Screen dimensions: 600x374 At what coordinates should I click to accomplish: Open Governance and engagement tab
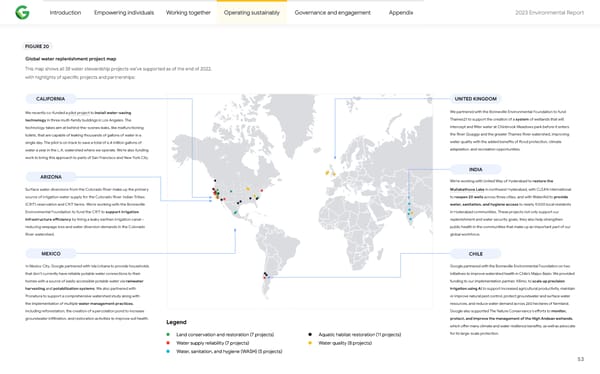(333, 13)
